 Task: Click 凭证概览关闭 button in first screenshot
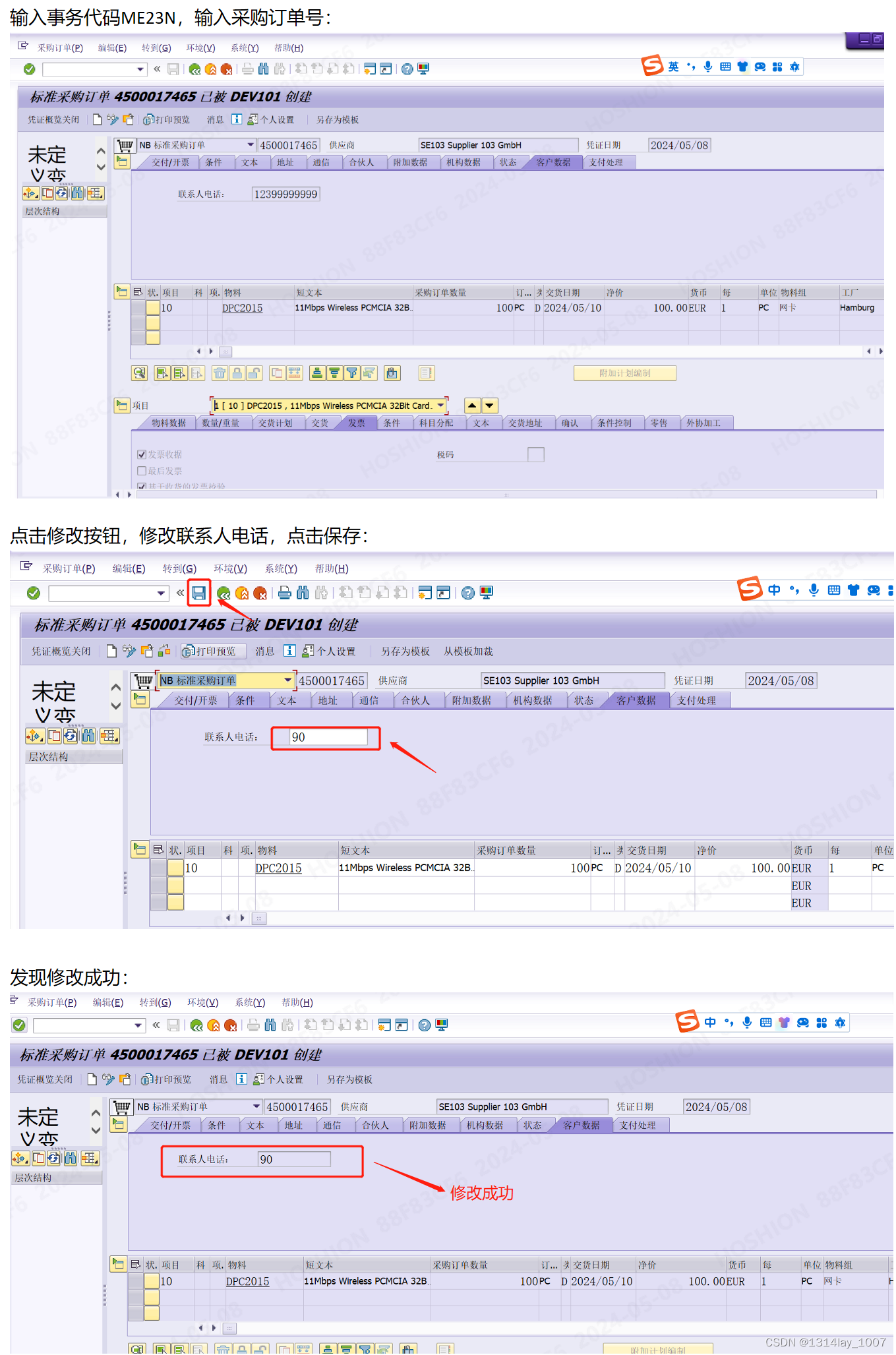tap(53, 119)
